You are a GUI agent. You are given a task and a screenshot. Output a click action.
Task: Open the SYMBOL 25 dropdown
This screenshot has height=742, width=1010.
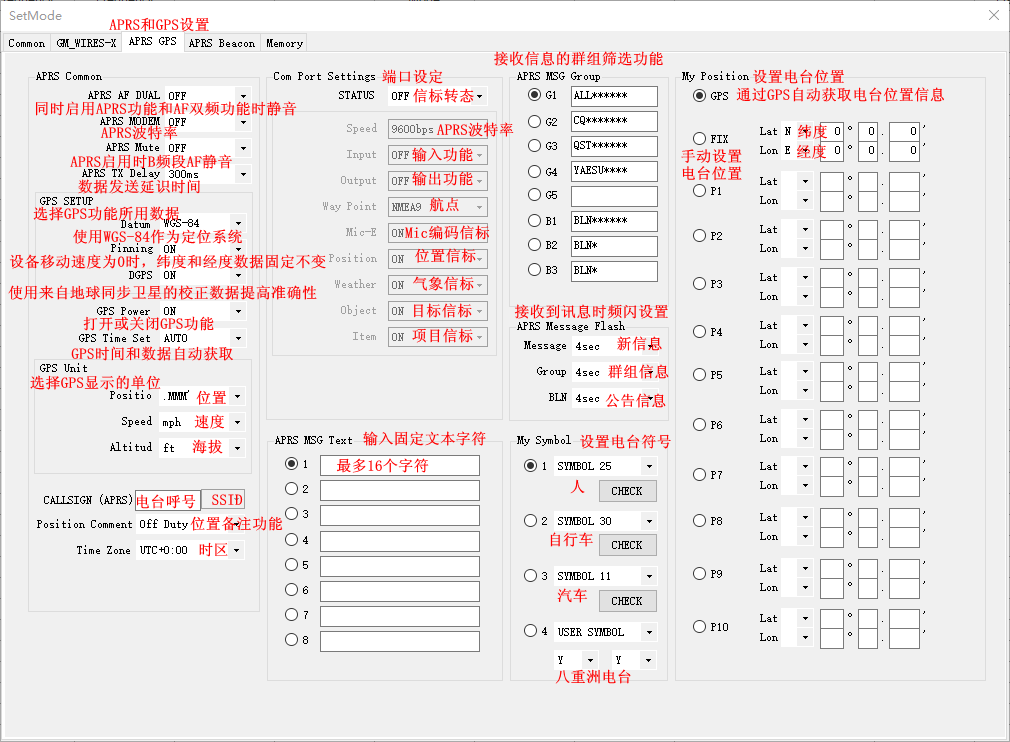click(649, 467)
